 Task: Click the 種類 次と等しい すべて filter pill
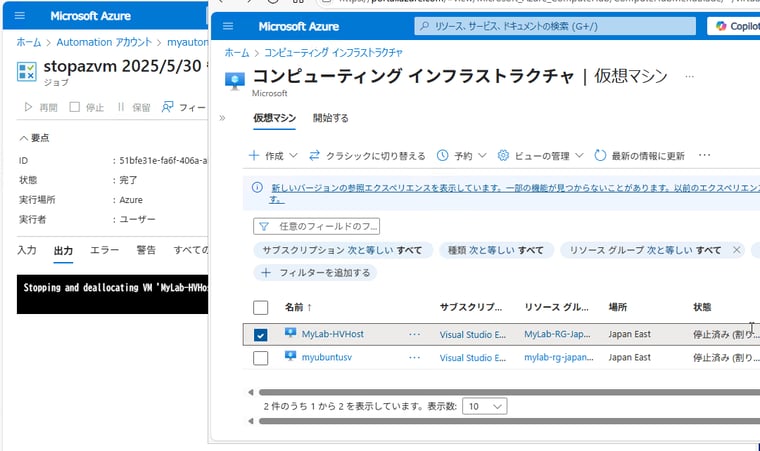(x=496, y=250)
